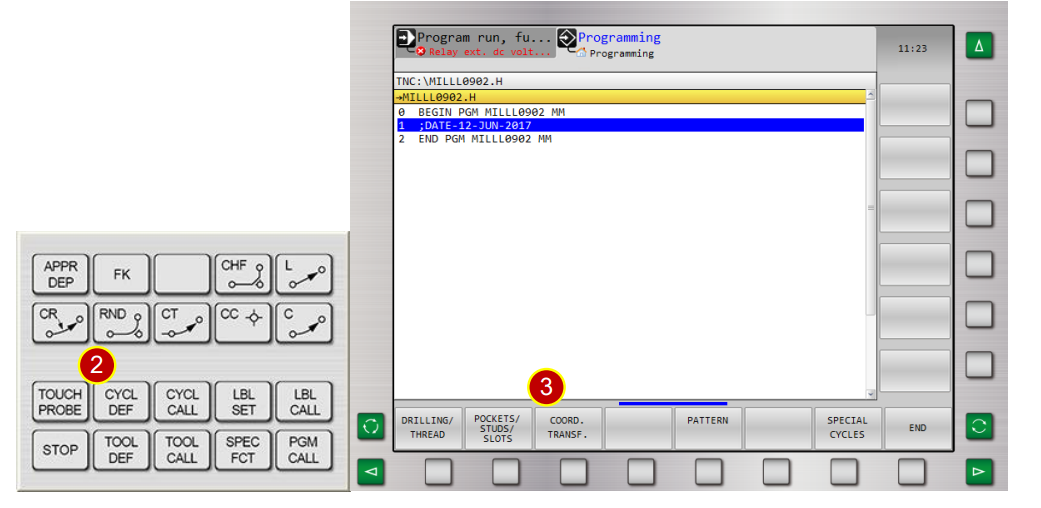Click hardware key below COORD. TRANSF. soft key
The image size is (1041, 508).
point(574,472)
